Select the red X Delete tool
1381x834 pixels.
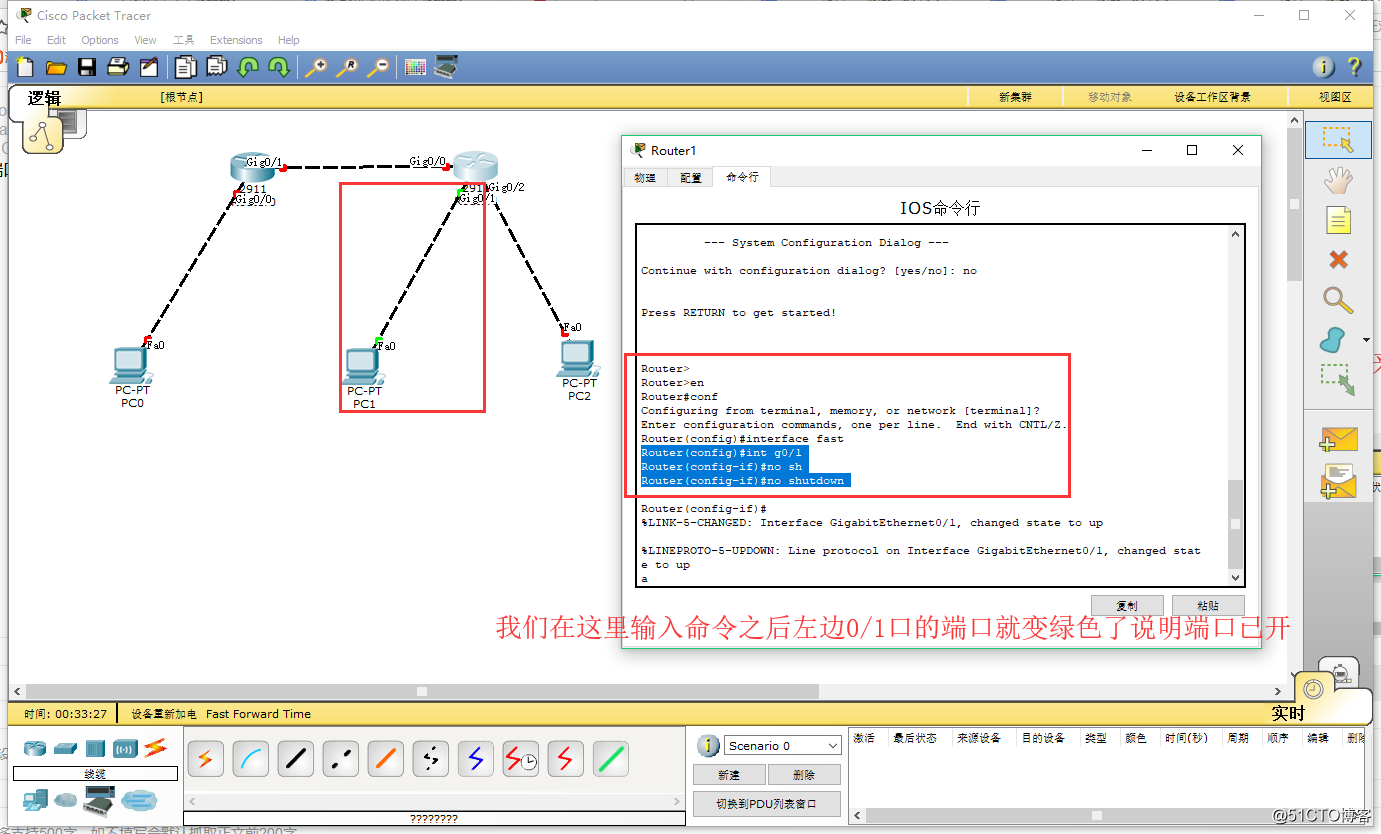point(1338,260)
